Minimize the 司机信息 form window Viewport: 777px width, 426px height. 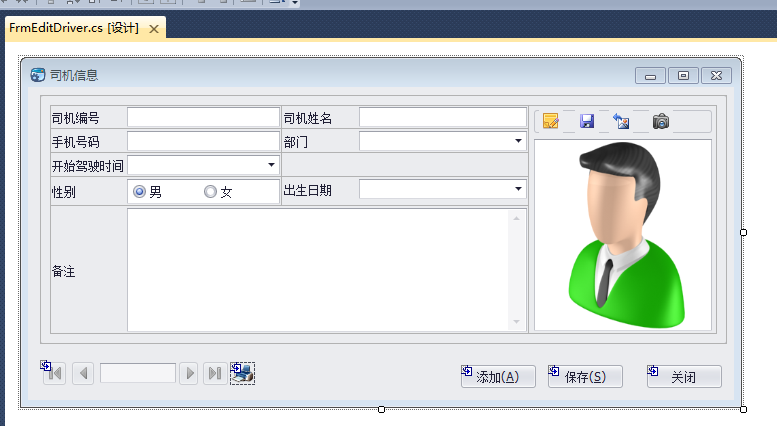[x=650, y=76]
